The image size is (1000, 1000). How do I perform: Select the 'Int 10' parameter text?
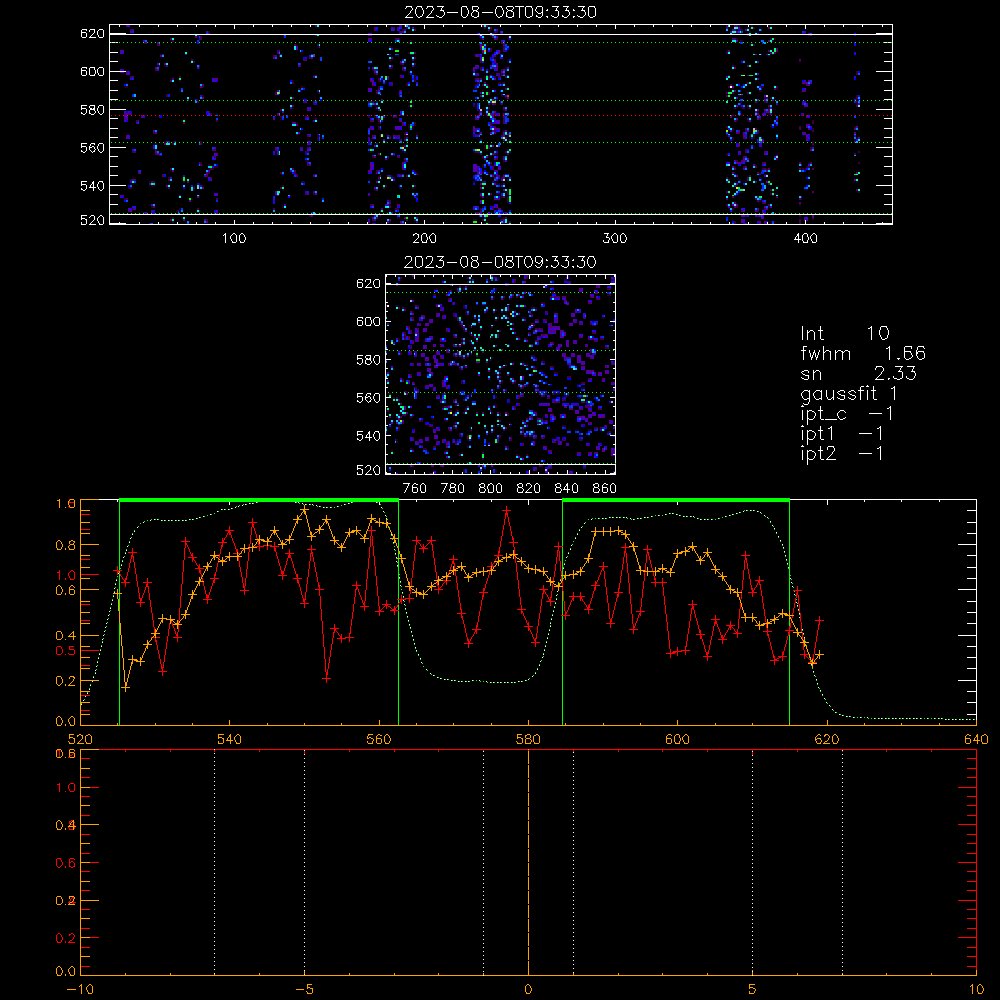(845, 334)
